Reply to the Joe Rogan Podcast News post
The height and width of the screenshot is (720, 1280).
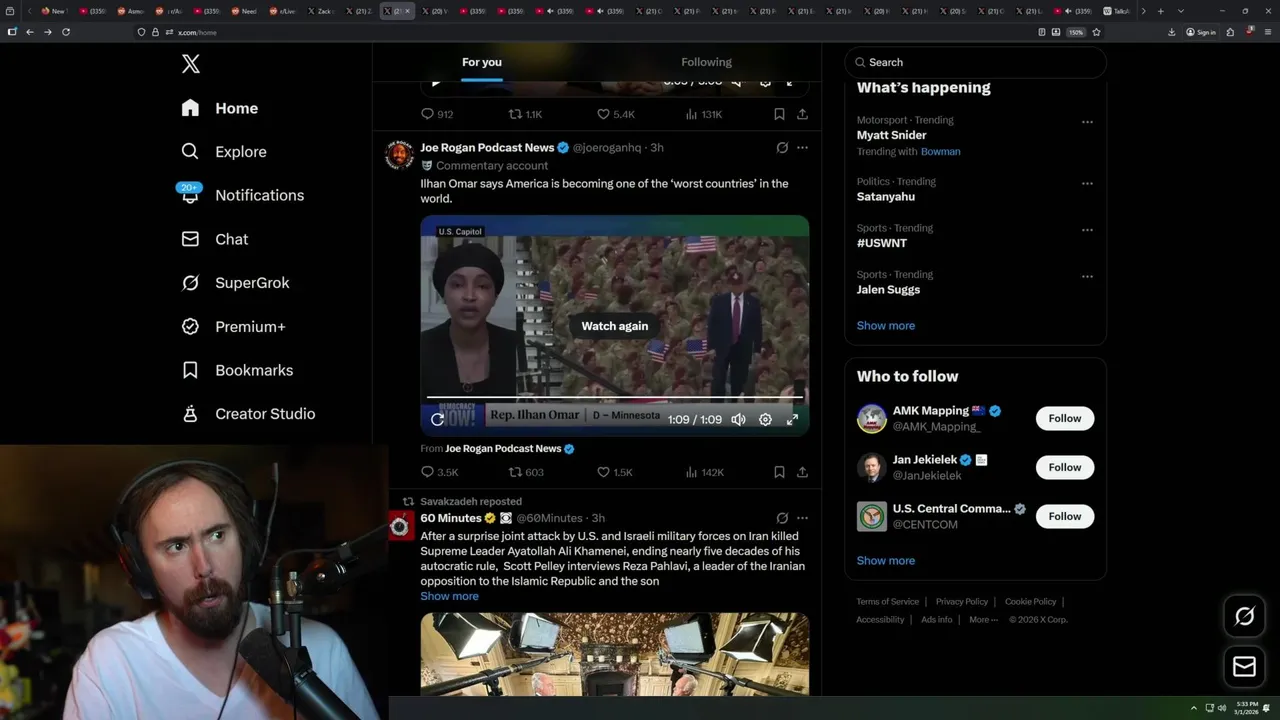pyautogui.click(x=439, y=472)
